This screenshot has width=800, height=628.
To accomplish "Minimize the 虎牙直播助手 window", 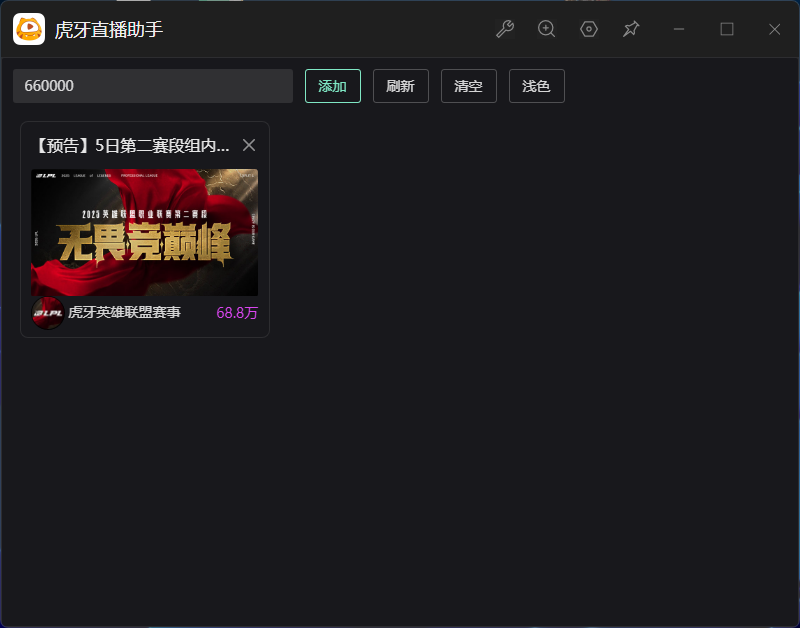I will [679, 29].
